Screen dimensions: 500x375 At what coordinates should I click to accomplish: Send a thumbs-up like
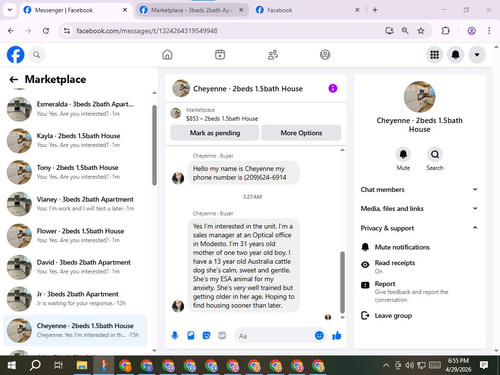tap(337, 335)
